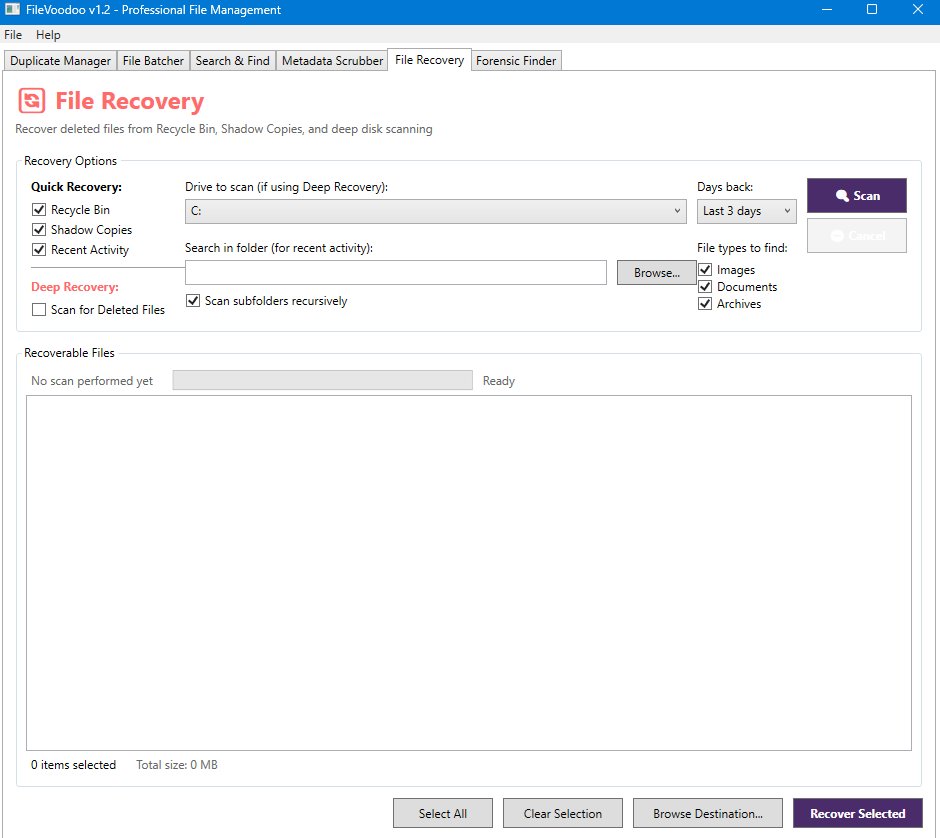Screen dimensions: 940x838
Task: Go to the Forensic Finder tab
Action: 516,61
